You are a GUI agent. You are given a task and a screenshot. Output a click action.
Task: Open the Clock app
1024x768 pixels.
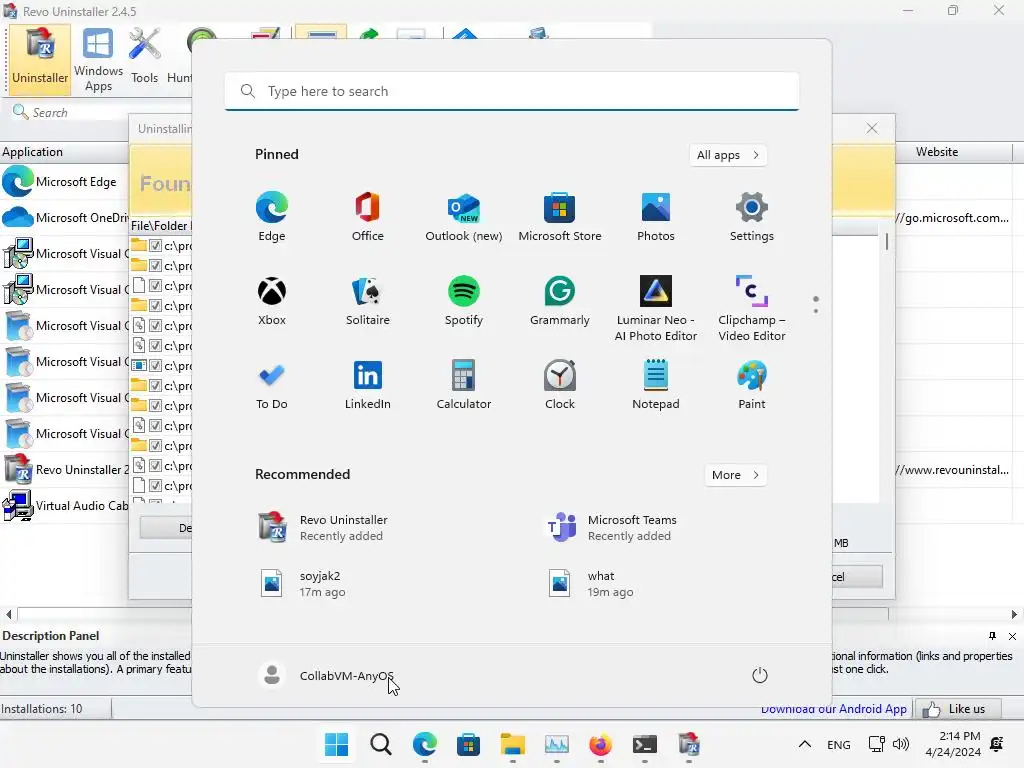pyautogui.click(x=560, y=385)
